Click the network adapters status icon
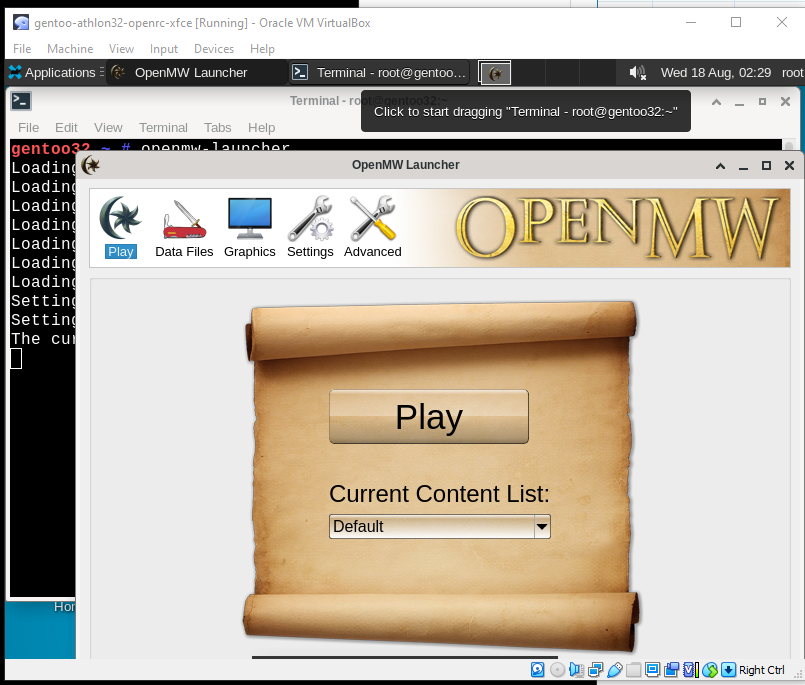805x685 pixels. (x=595, y=670)
